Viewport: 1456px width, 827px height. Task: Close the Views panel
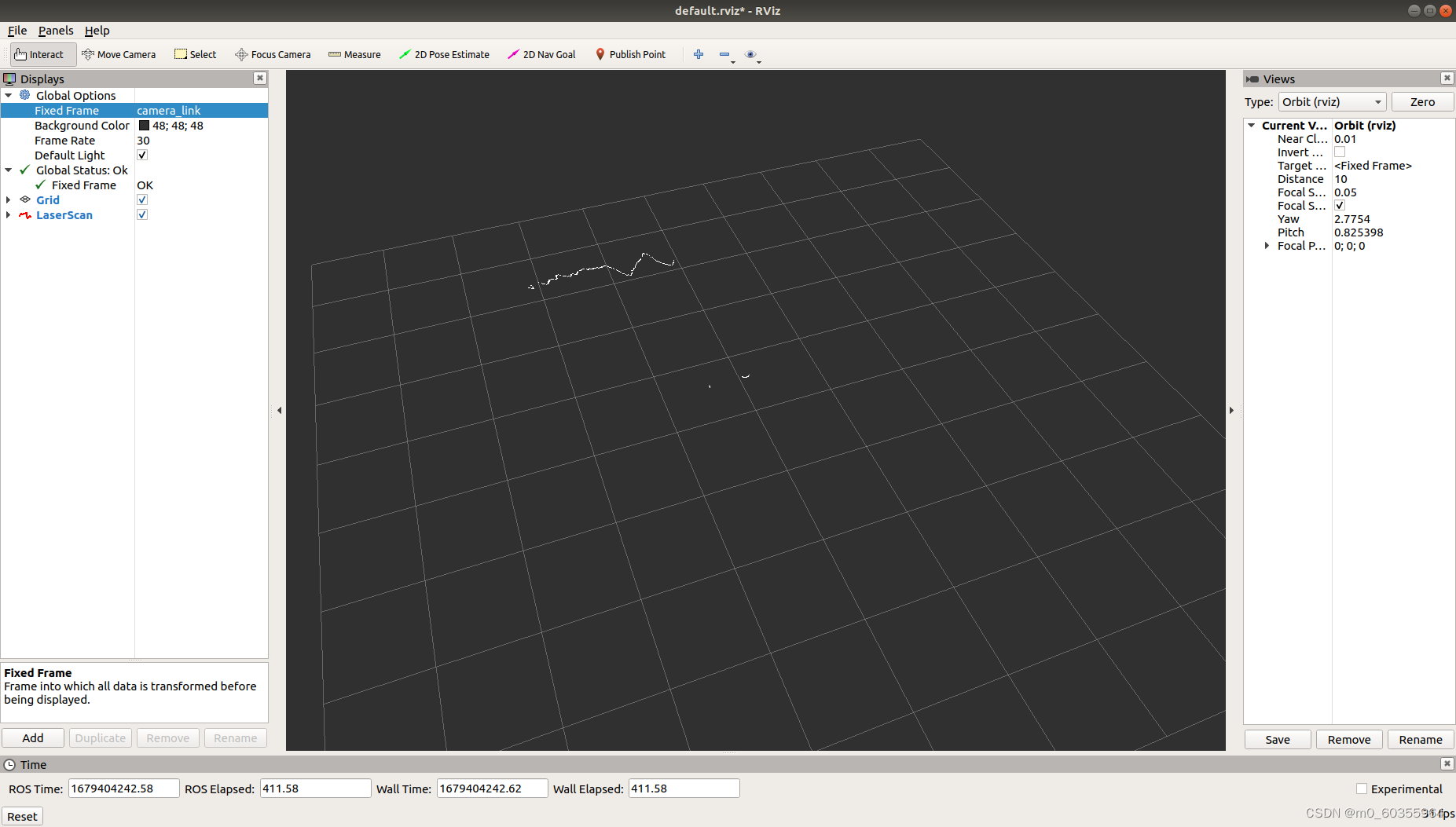[x=1447, y=78]
